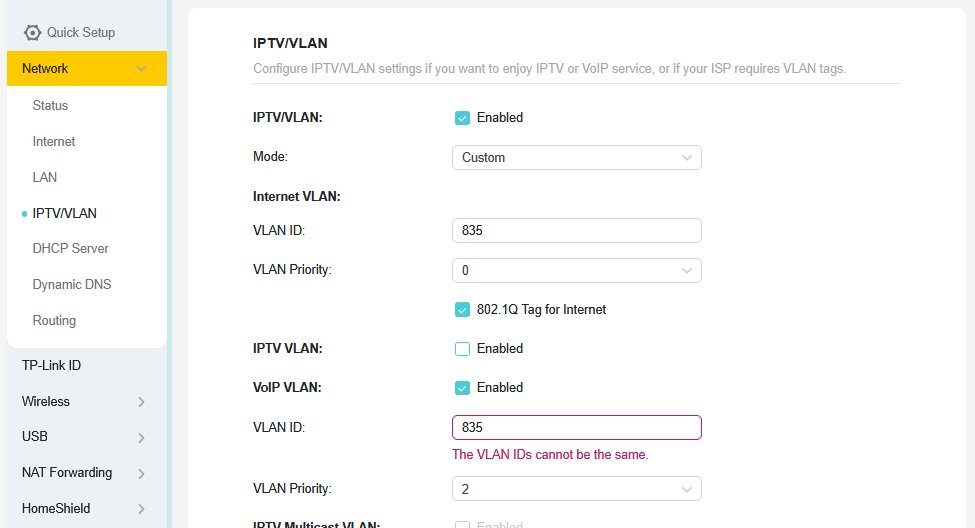Screen dimensions: 975x528
Task: Open VoIP VLAN Priority dropdown showing 2
Action: 576,489
